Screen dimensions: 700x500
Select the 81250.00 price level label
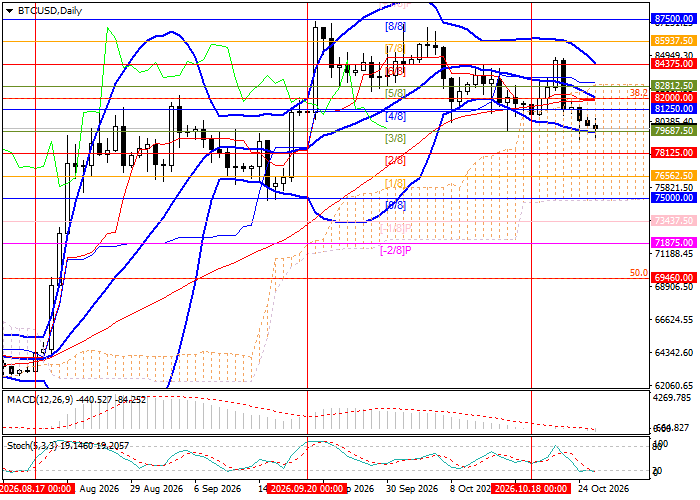coord(673,108)
